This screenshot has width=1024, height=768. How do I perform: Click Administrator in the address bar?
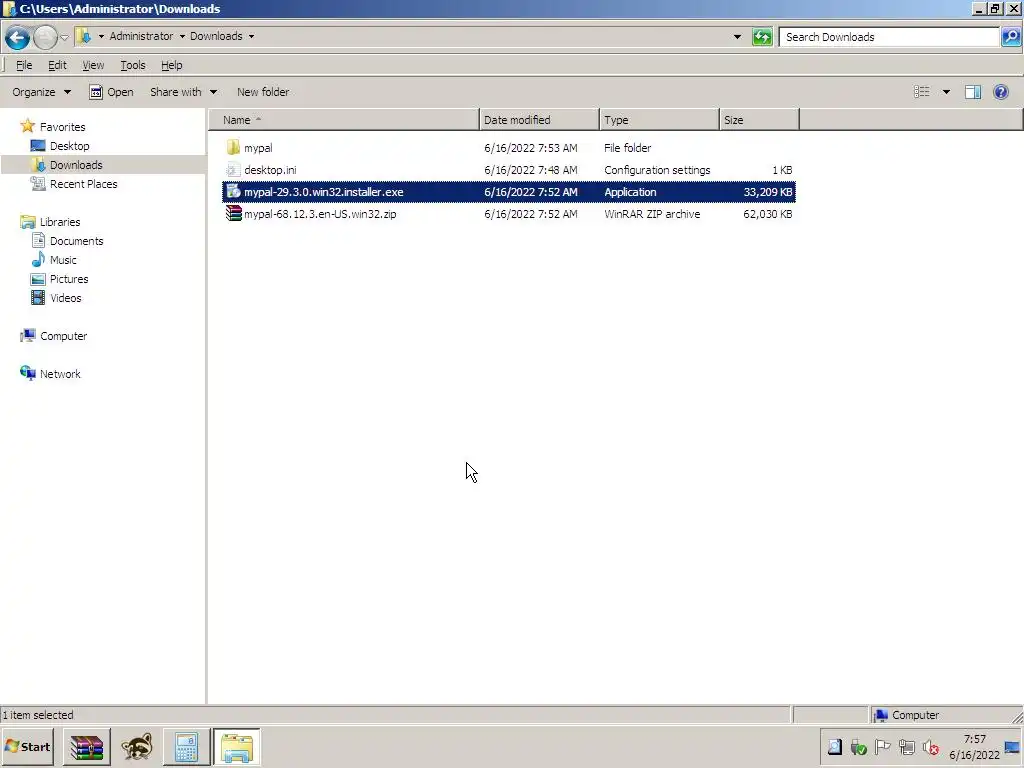pyautogui.click(x=141, y=37)
